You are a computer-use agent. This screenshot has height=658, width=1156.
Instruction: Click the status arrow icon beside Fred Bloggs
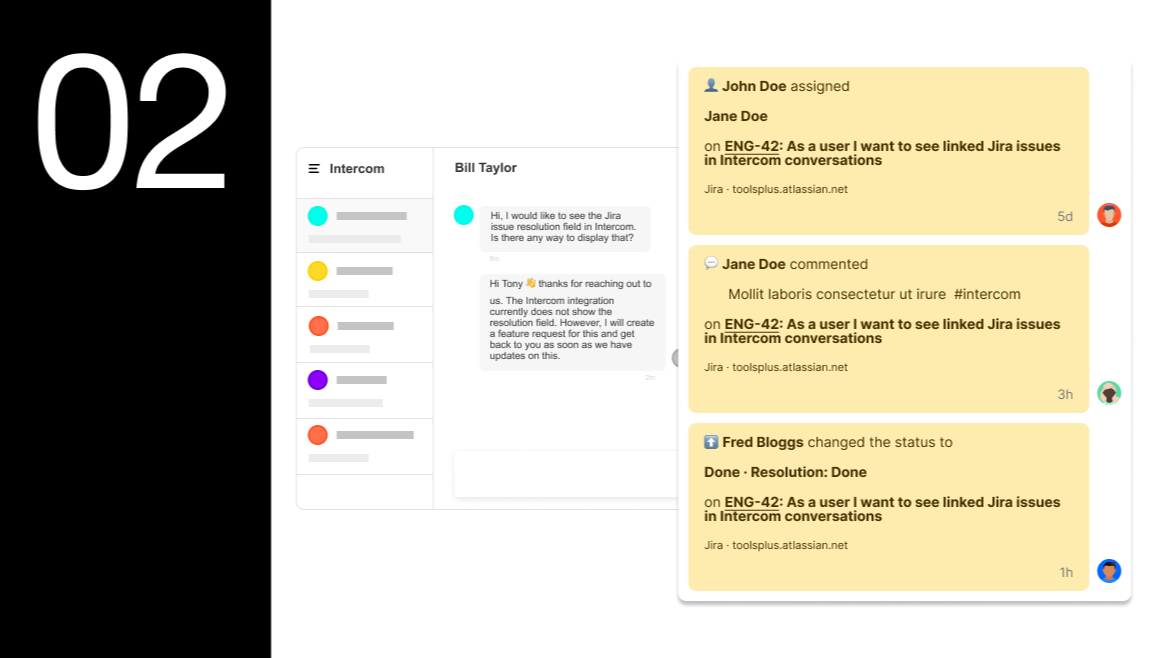tap(711, 442)
